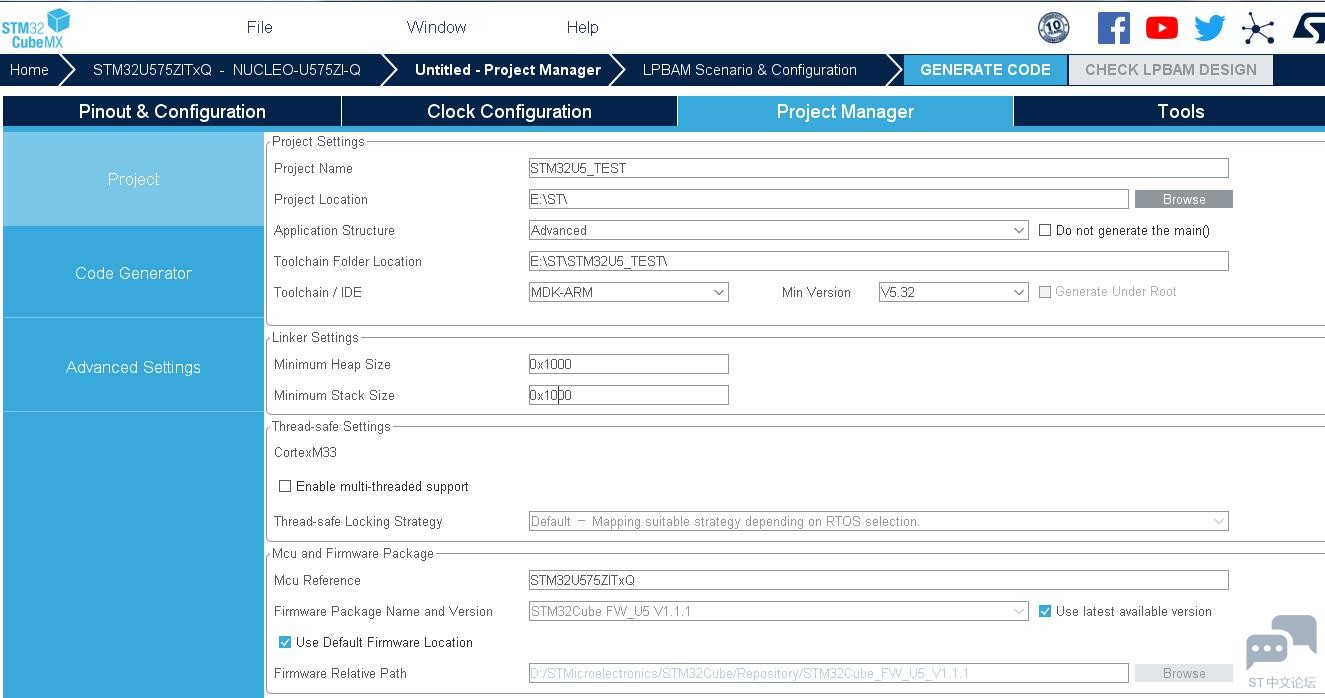Open Advanced Settings side section
Image resolution: width=1325 pixels, height=698 pixels.
[x=133, y=367]
